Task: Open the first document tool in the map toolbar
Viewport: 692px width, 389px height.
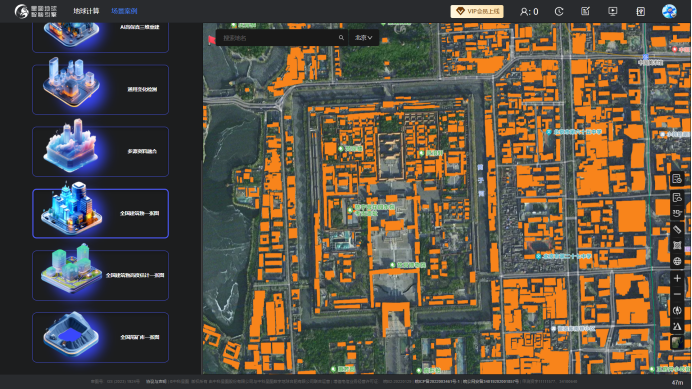Action: [x=677, y=179]
